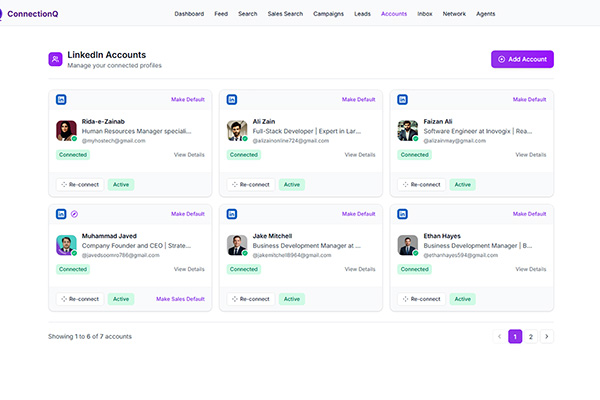The image size is (600, 400).
Task: Click Muhammad Javed's profile avatar
Action: pos(66,245)
